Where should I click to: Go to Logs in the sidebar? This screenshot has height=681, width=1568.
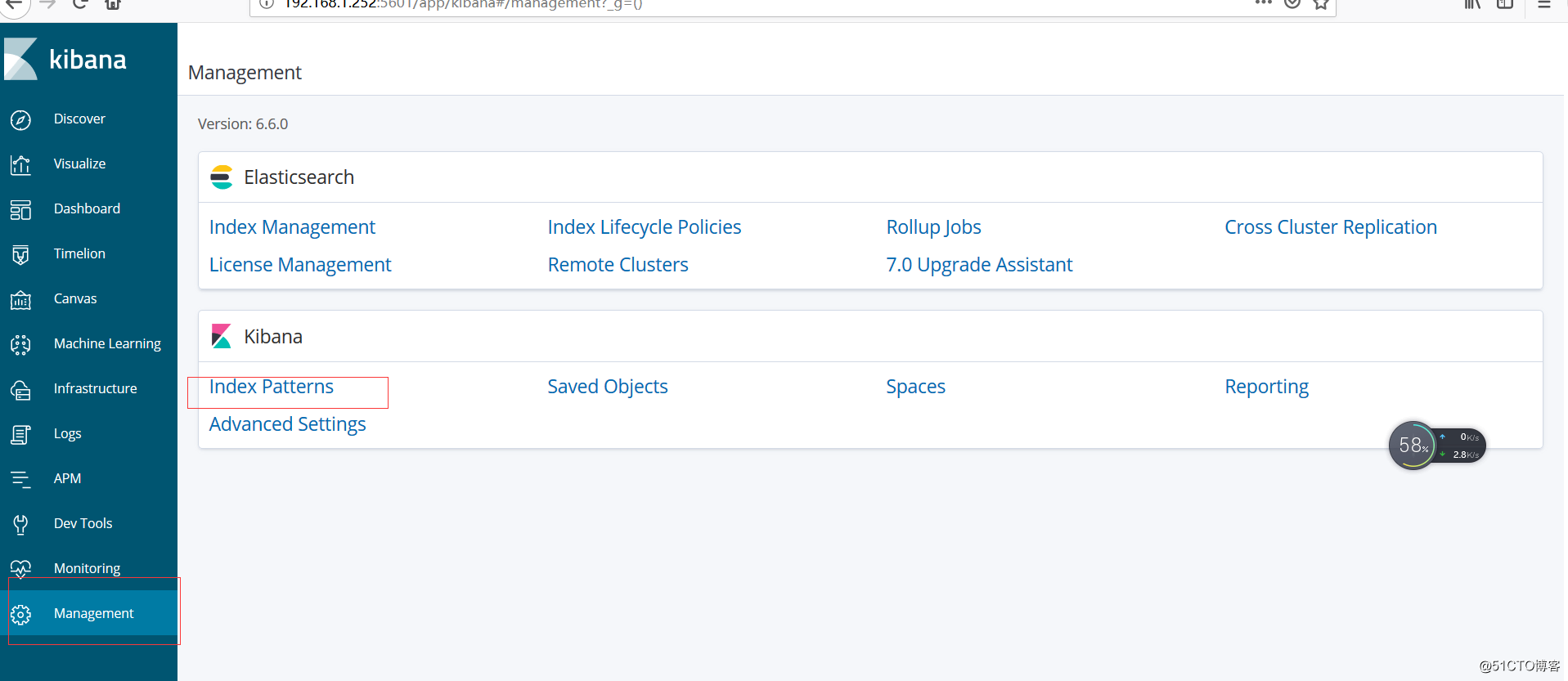click(x=67, y=434)
